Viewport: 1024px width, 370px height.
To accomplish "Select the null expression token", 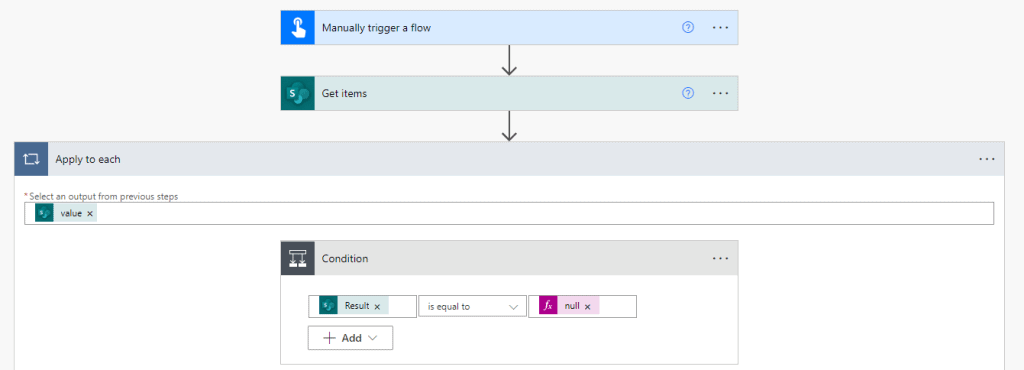I will pyautogui.click(x=569, y=306).
